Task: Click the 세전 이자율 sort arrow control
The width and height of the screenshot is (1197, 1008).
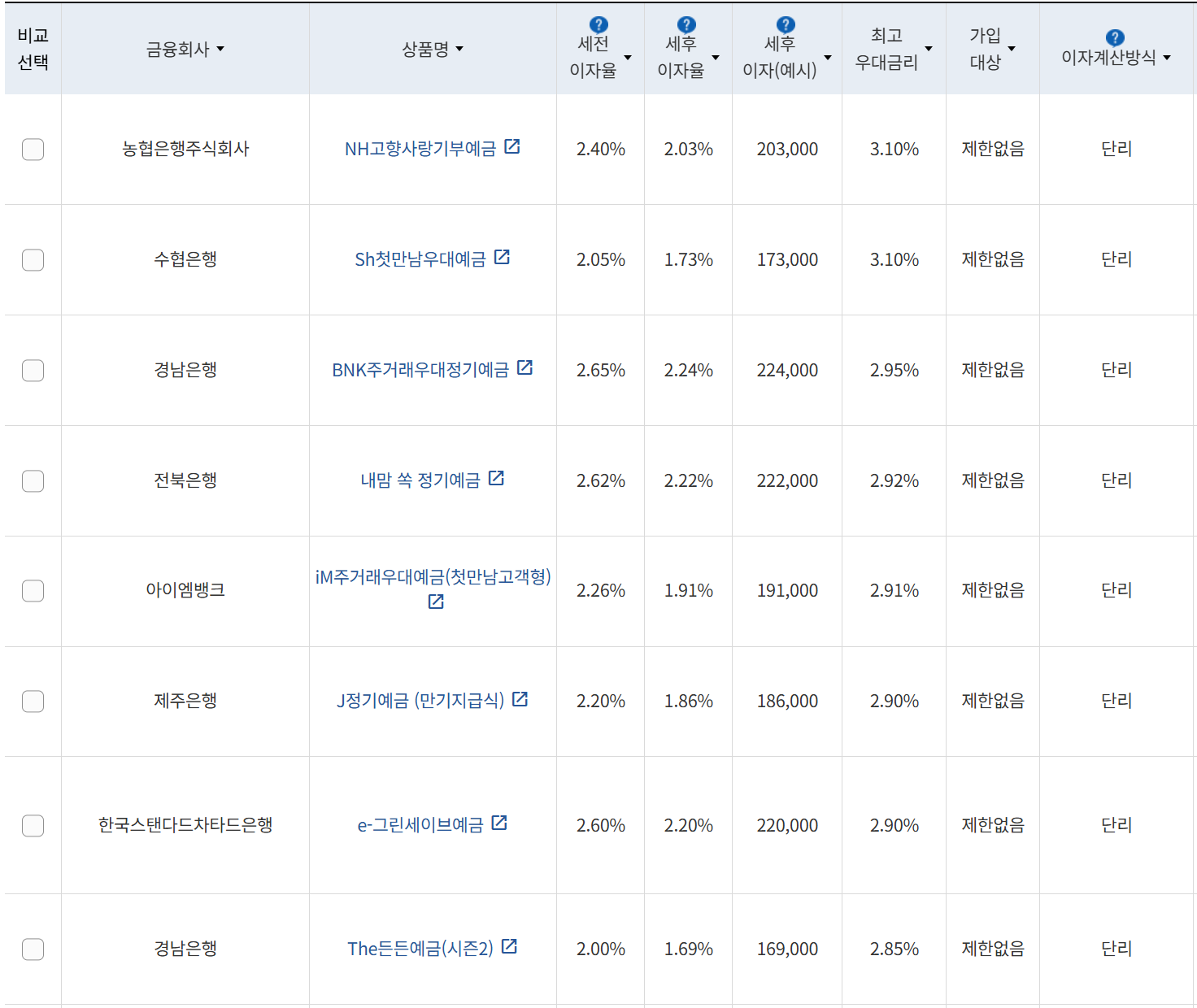Action: coord(627,58)
